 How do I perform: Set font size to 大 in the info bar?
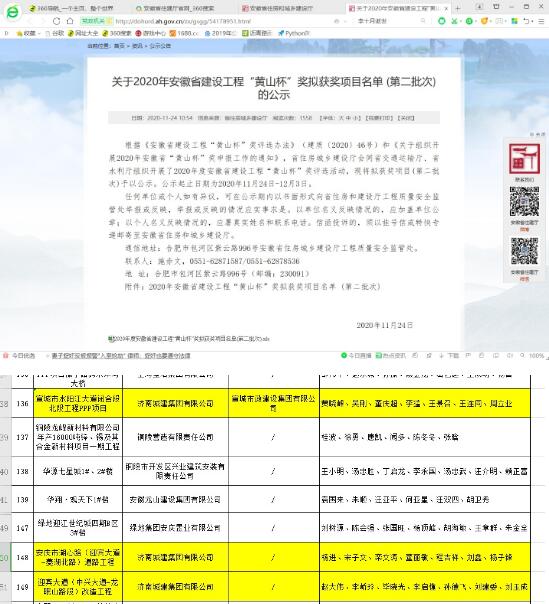[x=341, y=118]
